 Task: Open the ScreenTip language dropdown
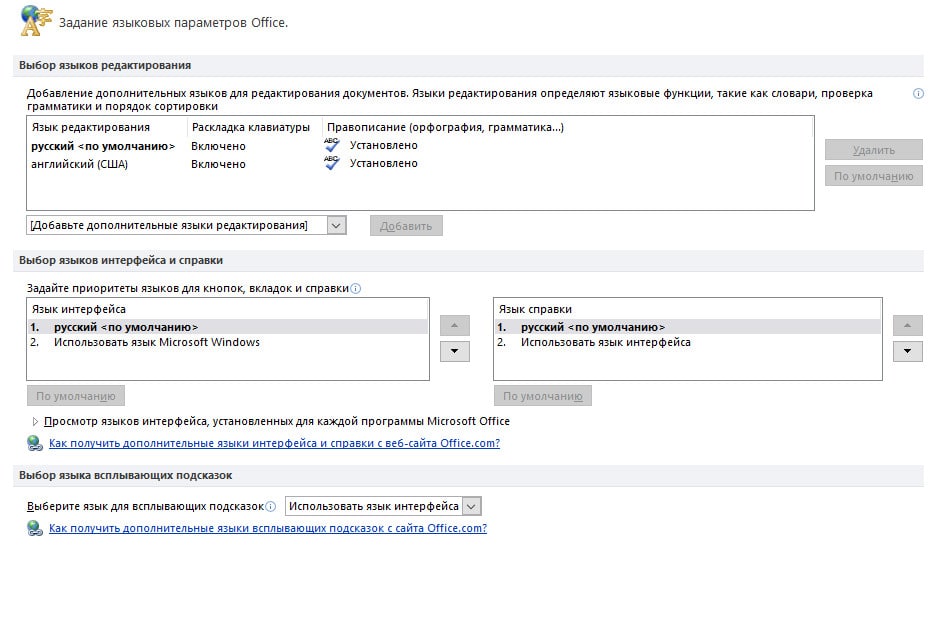pyautogui.click(x=471, y=507)
